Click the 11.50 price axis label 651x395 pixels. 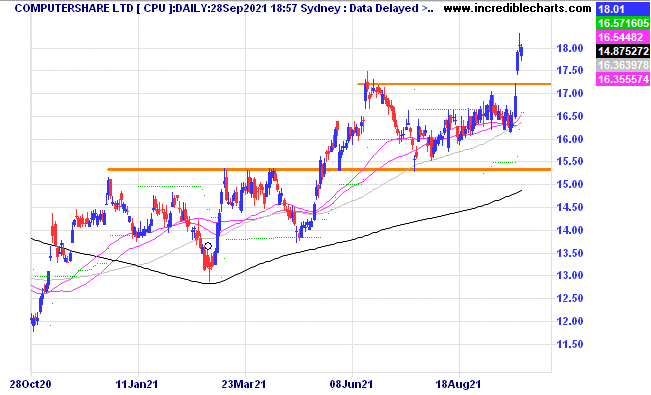[x=570, y=344]
